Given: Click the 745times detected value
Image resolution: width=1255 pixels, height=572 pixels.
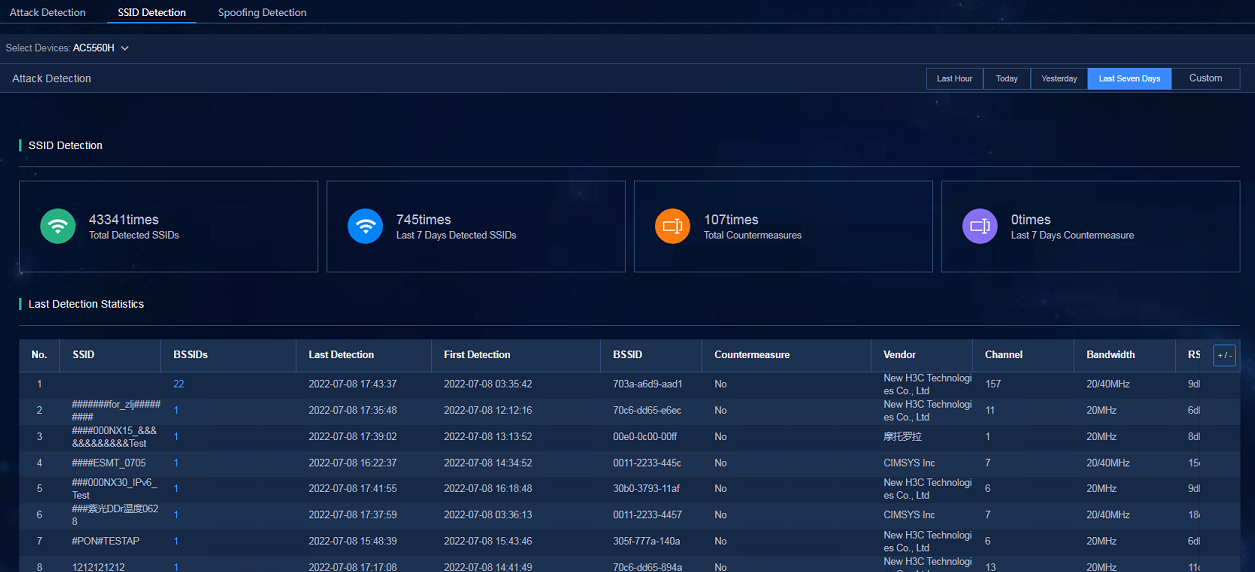Looking at the screenshot, I should (x=424, y=219).
